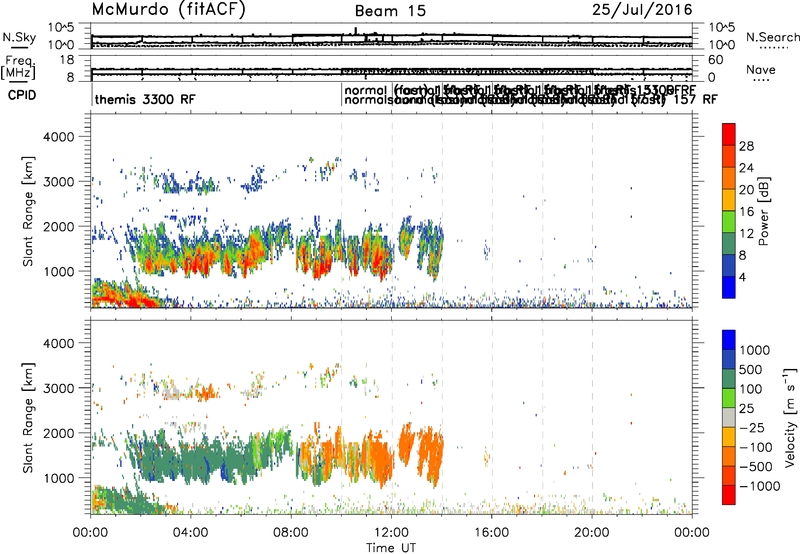Screen dimensions: 800x554
Task: Pick the bright blue bottom Power colorbar segment
Action: 729,288
